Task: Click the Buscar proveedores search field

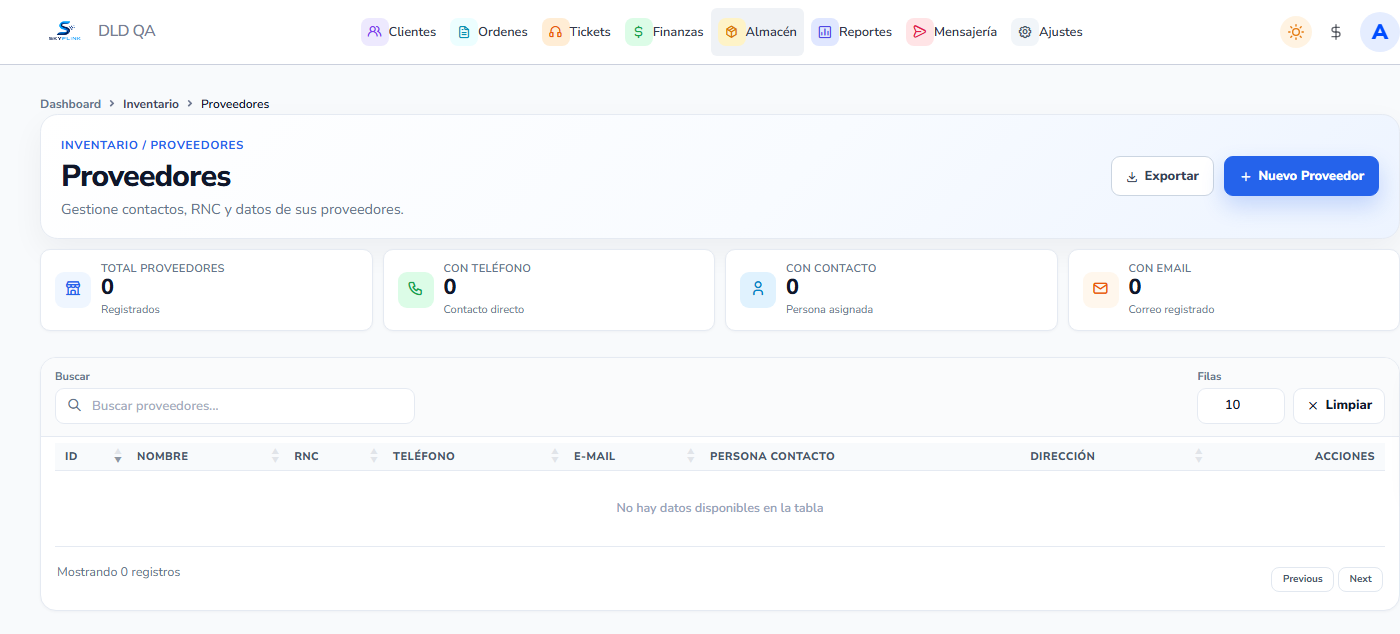Action: (x=235, y=406)
